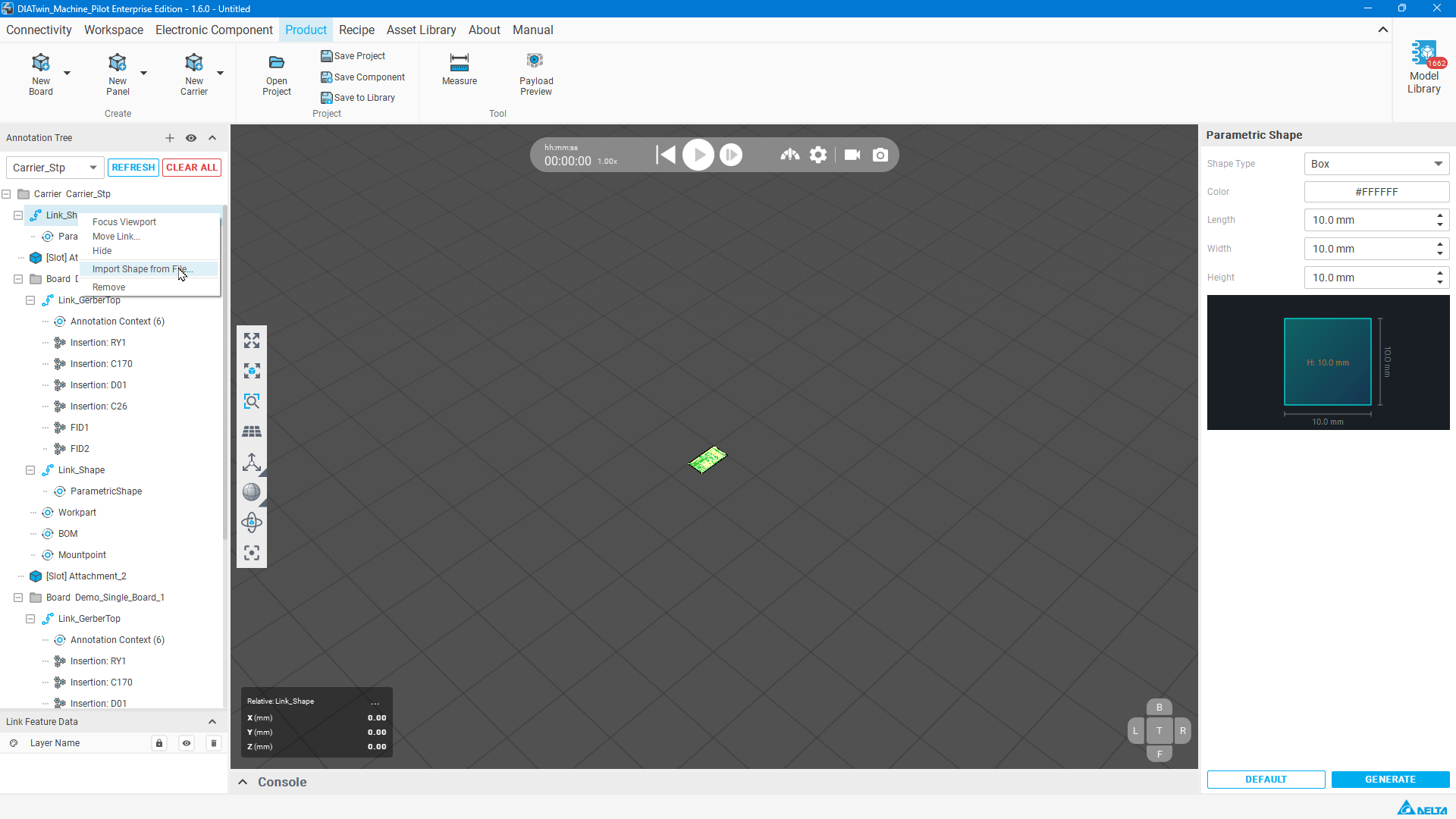1456x819 pixels.
Task: Toggle the viewport grid floor icon
Action: coord(252,431)
